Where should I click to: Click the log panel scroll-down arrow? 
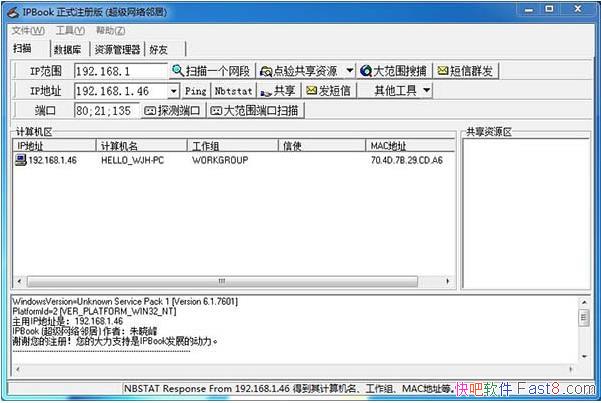[584, 357]
